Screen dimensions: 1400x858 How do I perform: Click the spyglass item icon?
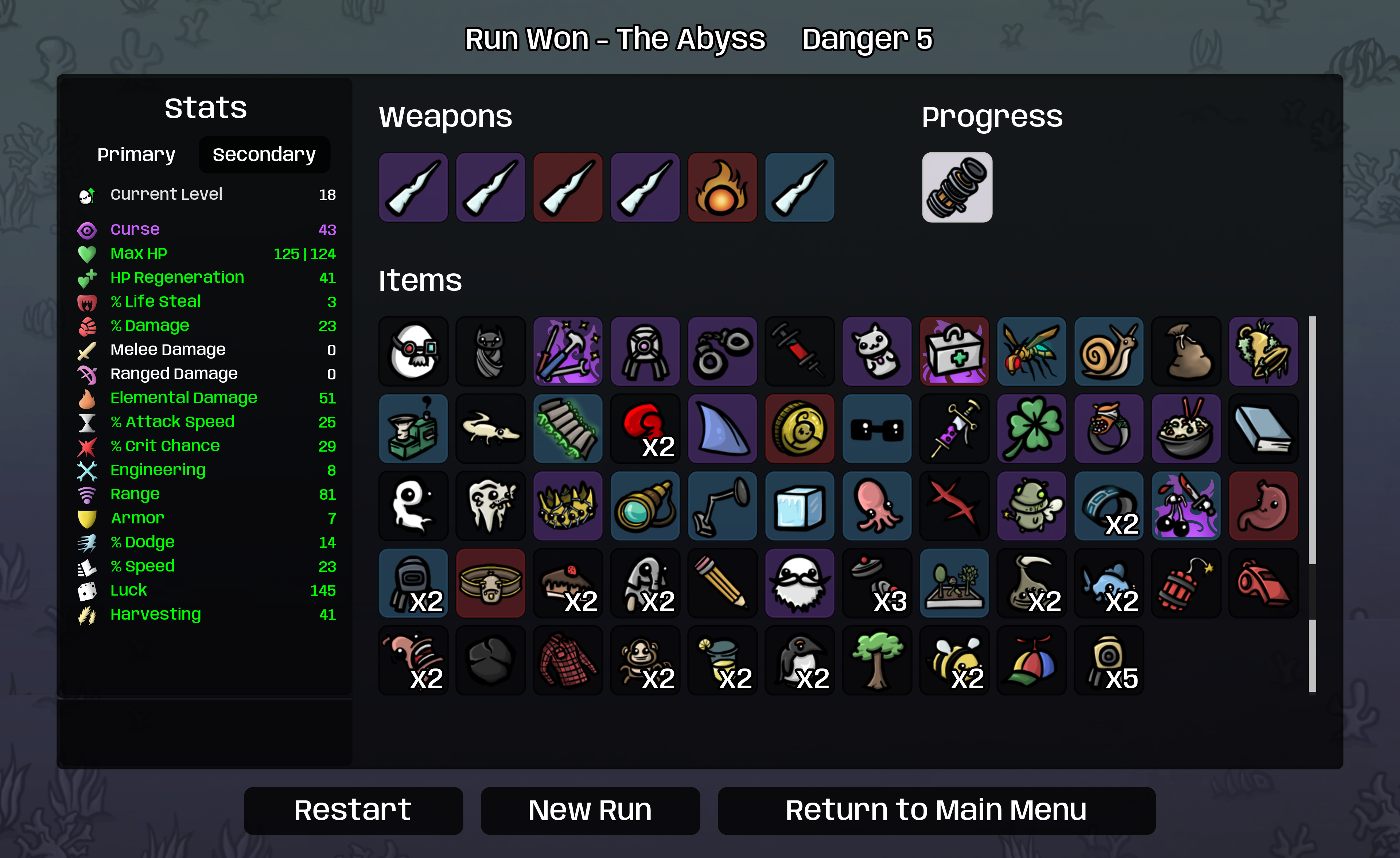pyautogui.click(x=645, y=506)
